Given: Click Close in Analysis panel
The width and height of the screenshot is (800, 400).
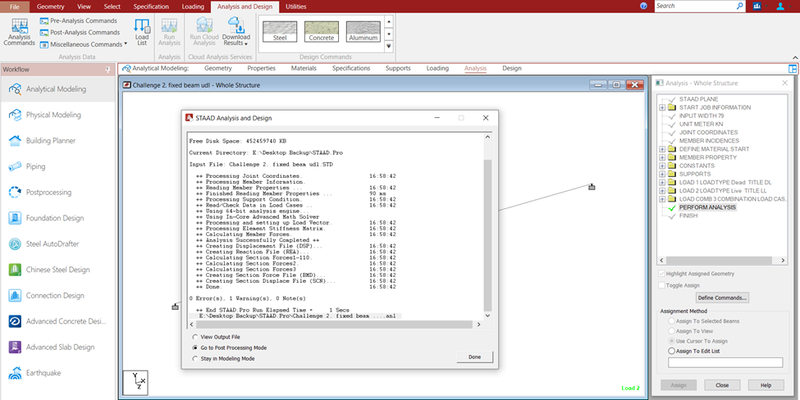Looking at the screenshot, I should tap(721, 385).
